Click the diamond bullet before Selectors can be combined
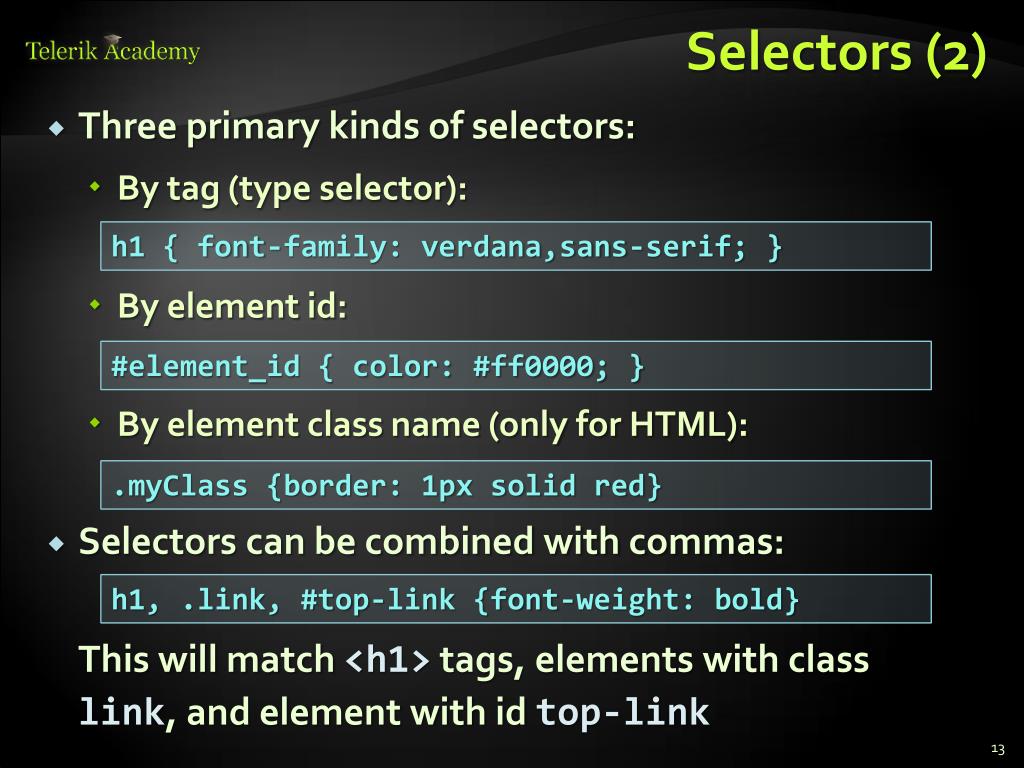Image resolution: width=1024 pixels, height=768 pixels. tap(57, 543)
